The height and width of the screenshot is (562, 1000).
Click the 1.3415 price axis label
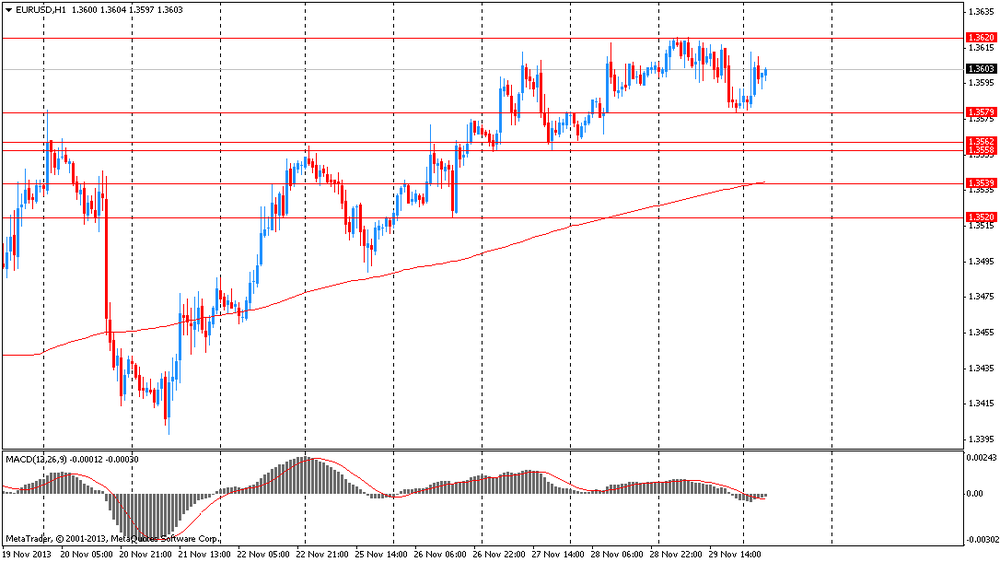tap(981, 404)
